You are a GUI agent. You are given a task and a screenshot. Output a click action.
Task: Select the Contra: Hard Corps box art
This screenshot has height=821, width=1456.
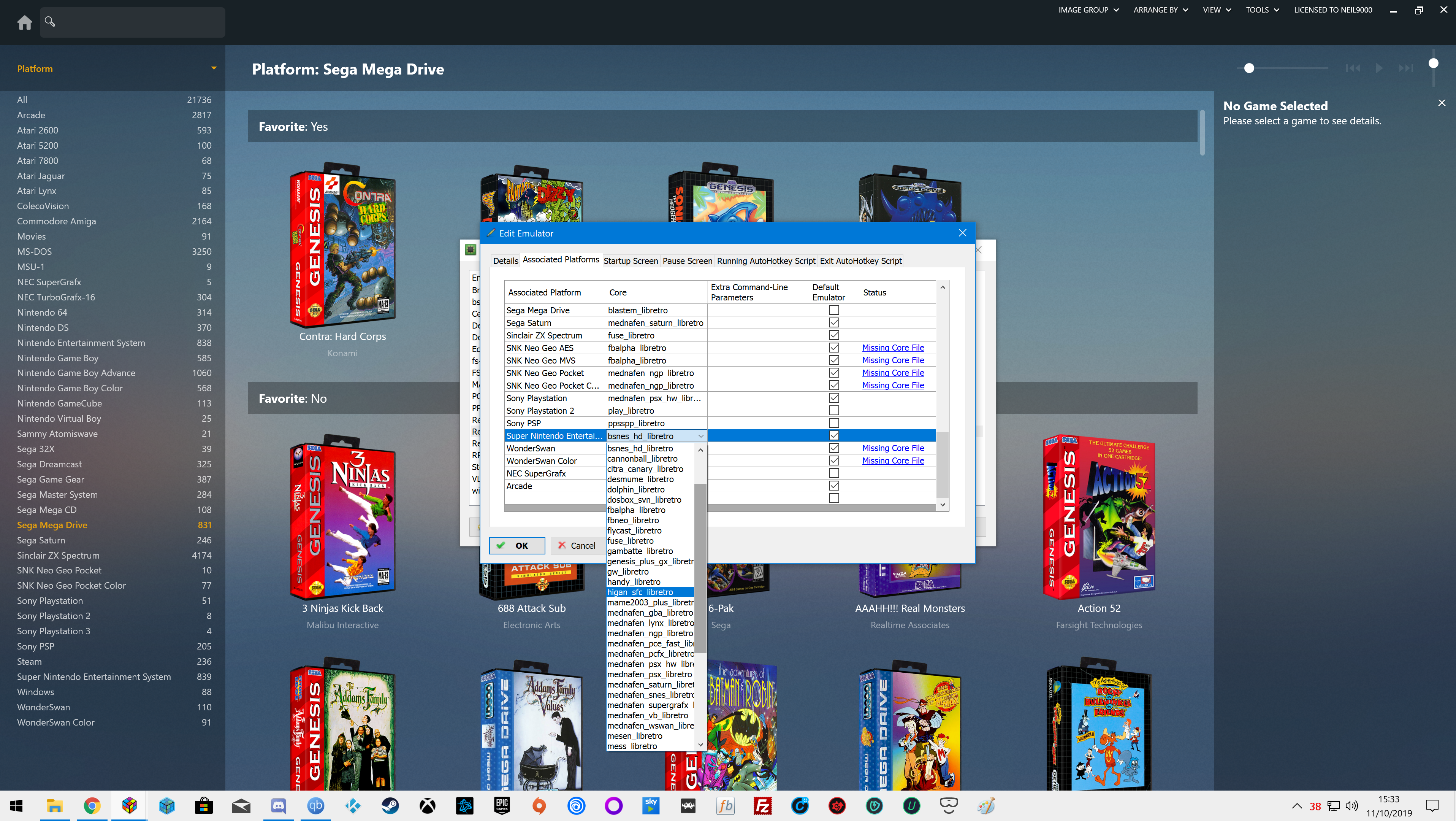tap(342, 246)
